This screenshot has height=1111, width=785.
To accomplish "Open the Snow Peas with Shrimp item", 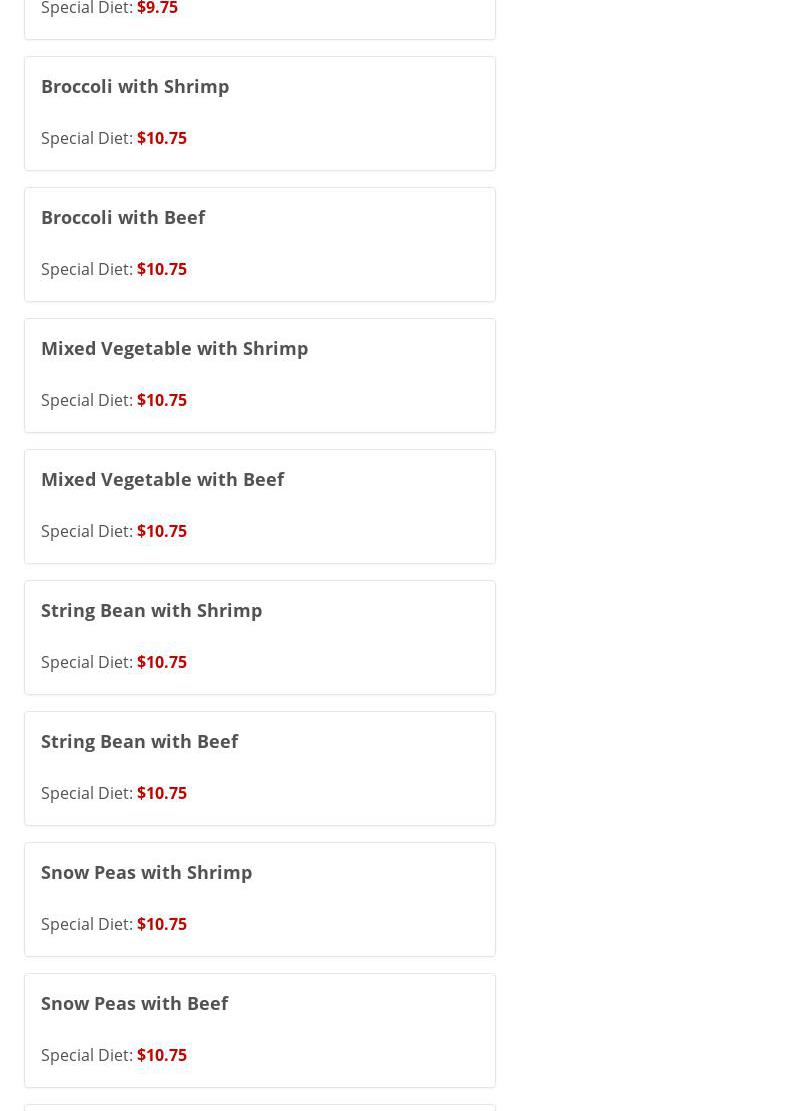I will point(146,872).
